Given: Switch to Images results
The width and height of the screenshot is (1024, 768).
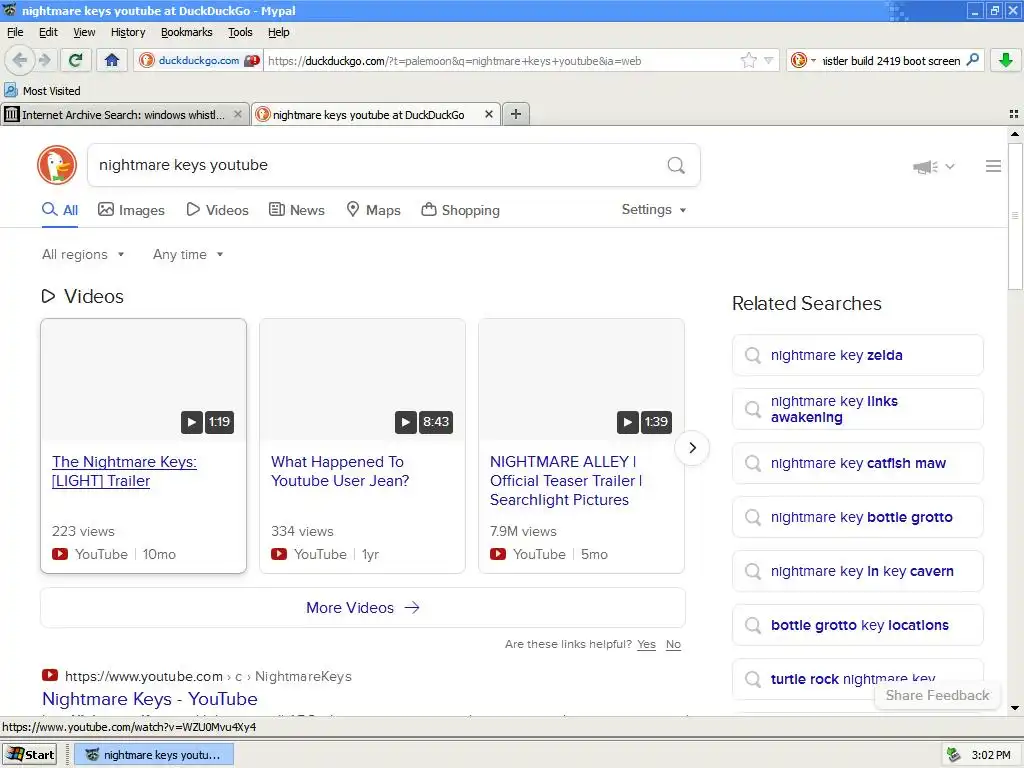Looking at the screenshot, I should [131, 210].
